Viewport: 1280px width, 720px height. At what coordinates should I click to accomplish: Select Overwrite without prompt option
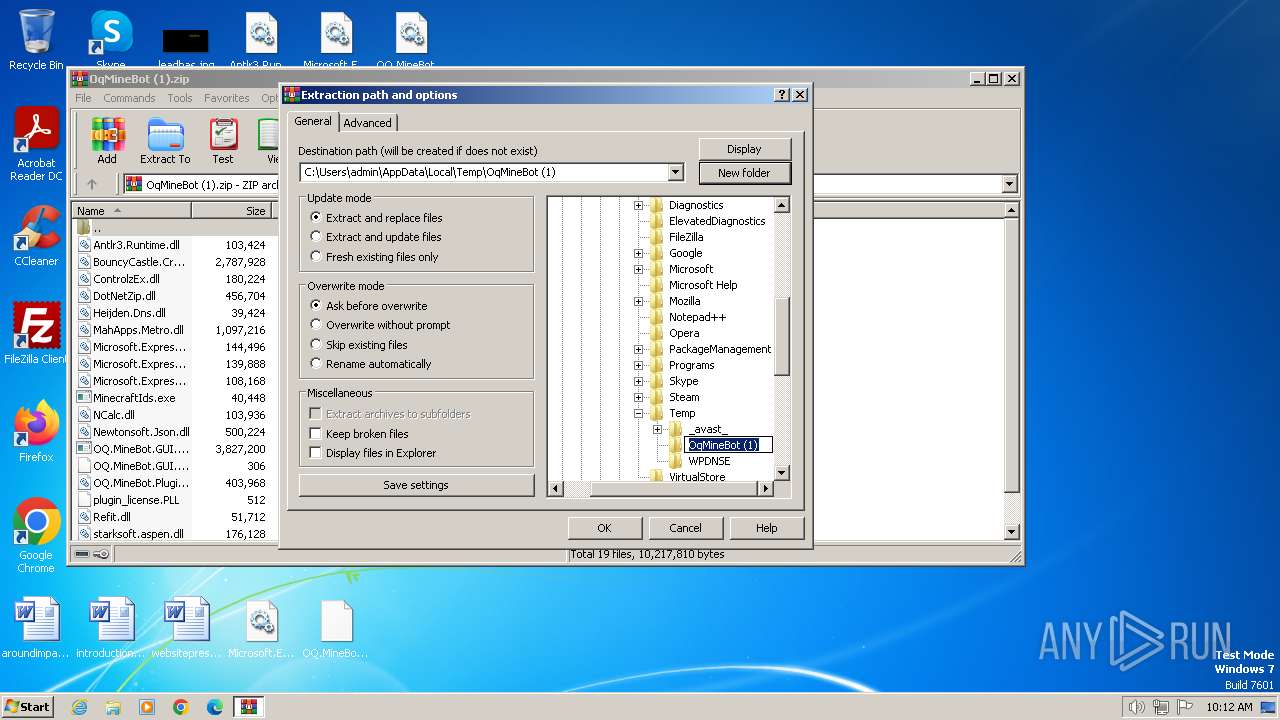click(x=380, y=325)
